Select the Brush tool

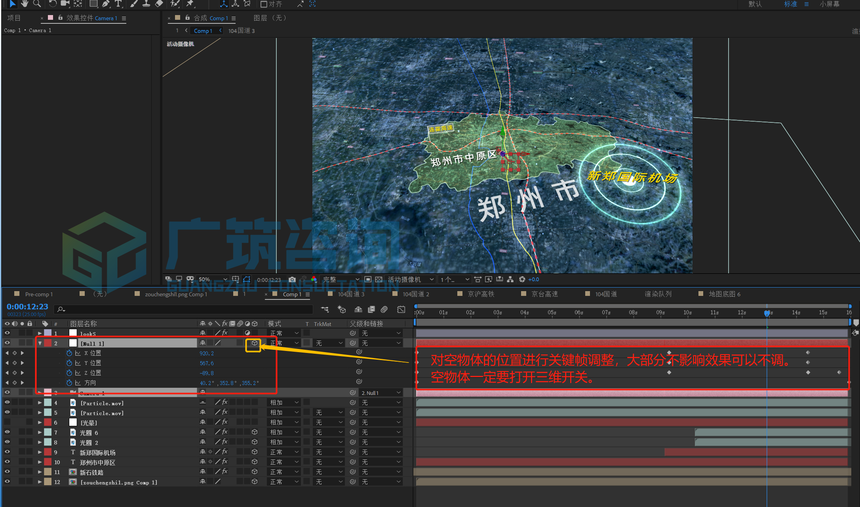coord(134,3)
